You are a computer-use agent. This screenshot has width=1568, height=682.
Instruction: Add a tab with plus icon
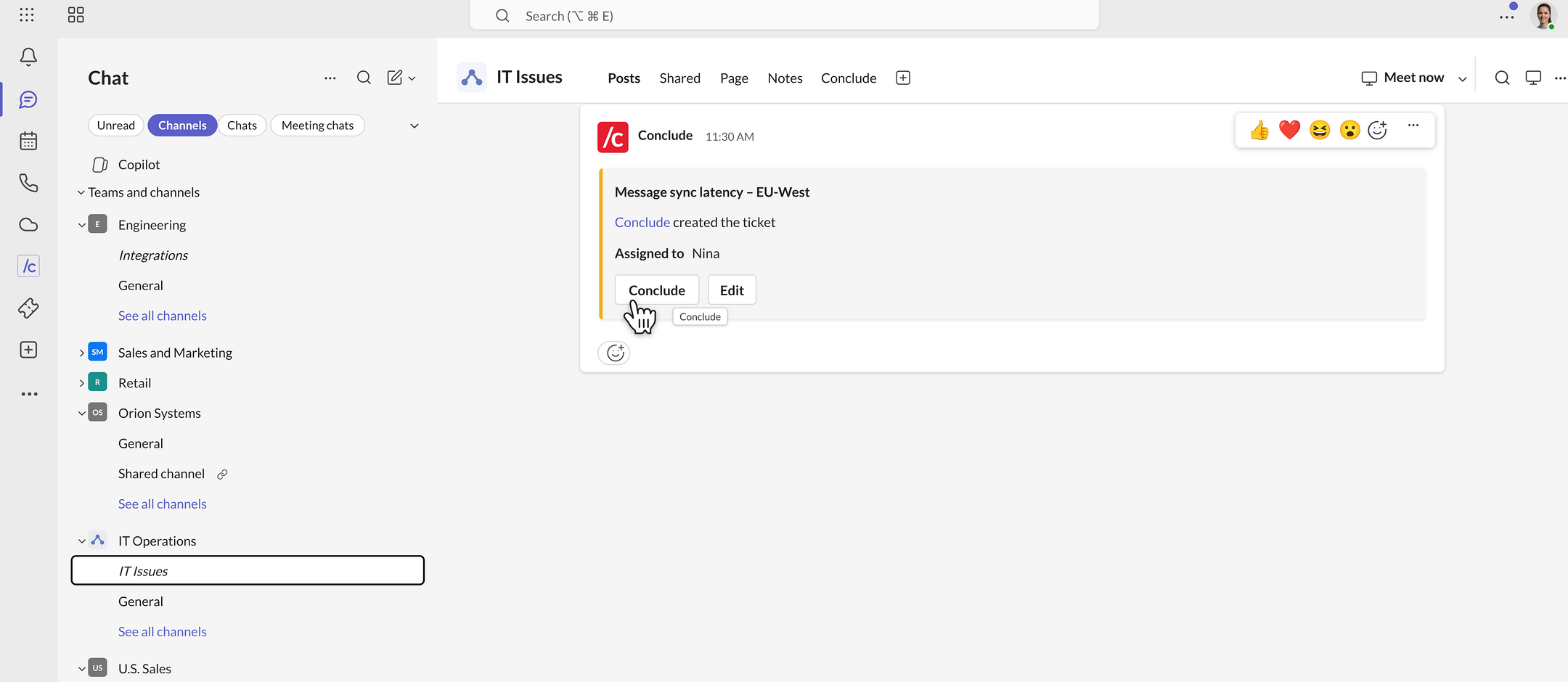903,78
